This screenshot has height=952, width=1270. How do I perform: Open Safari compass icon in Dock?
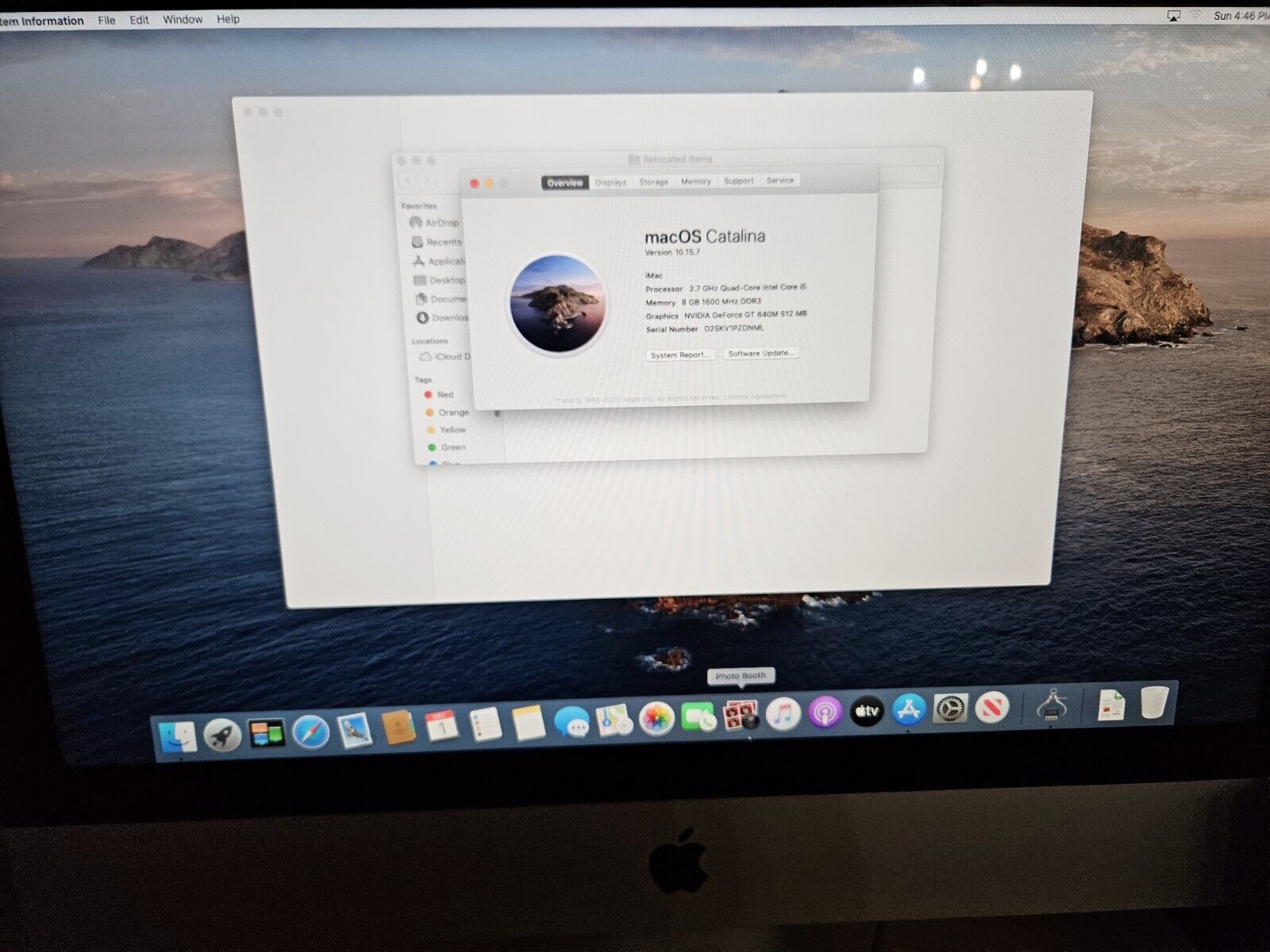pyautogui.click(x=310, y=731)
